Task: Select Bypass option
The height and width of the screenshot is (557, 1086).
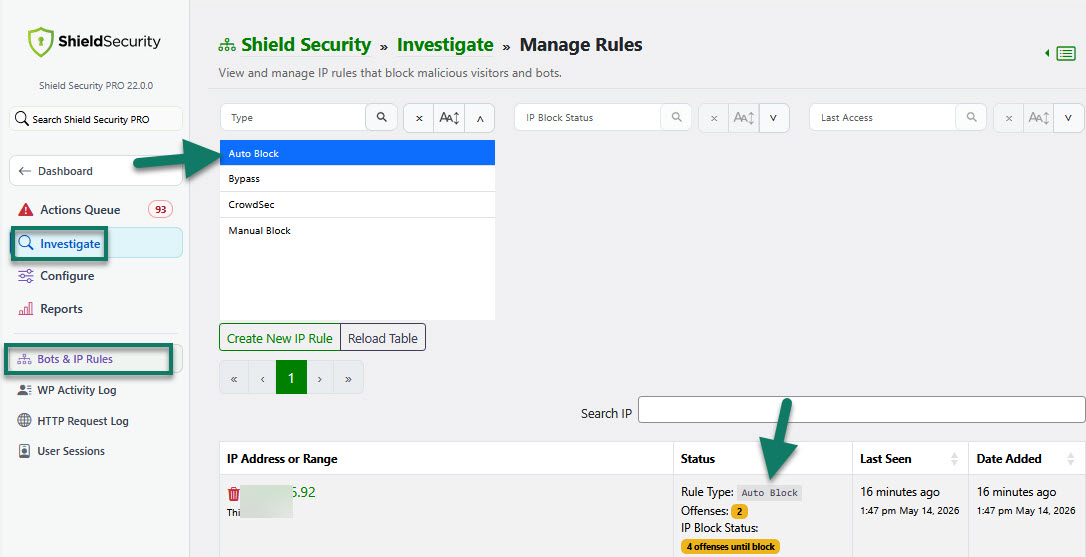Action: (357, 179)
